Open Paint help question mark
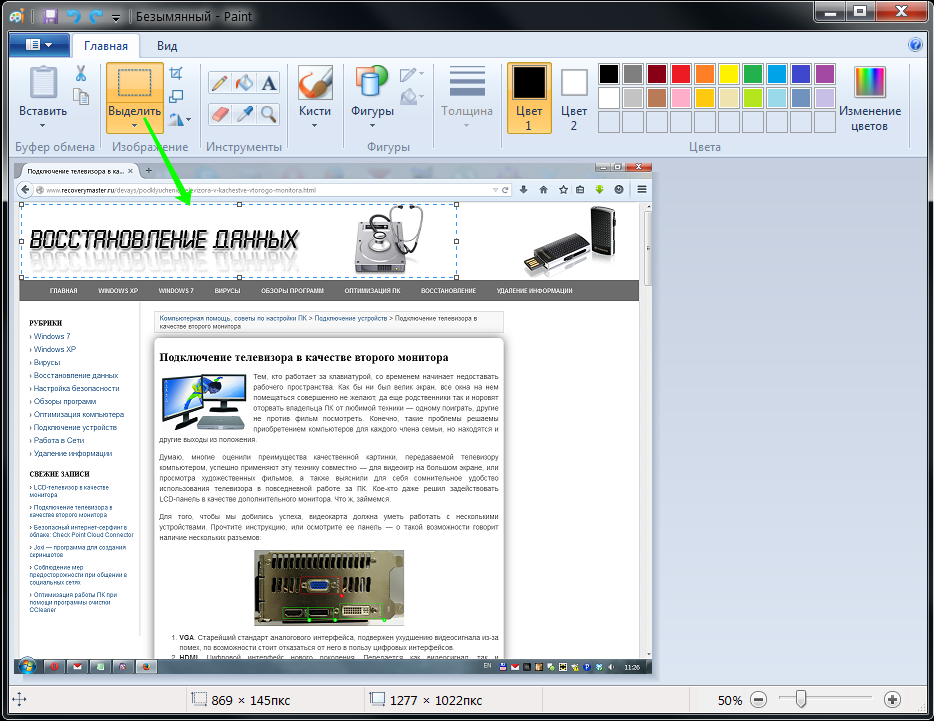Viewport: 934px width, 721px height. 915,45
